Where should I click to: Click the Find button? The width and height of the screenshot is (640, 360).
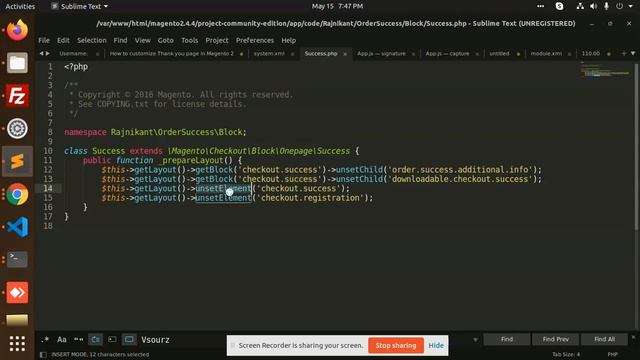pyautogui.click(x=507, y=339)
